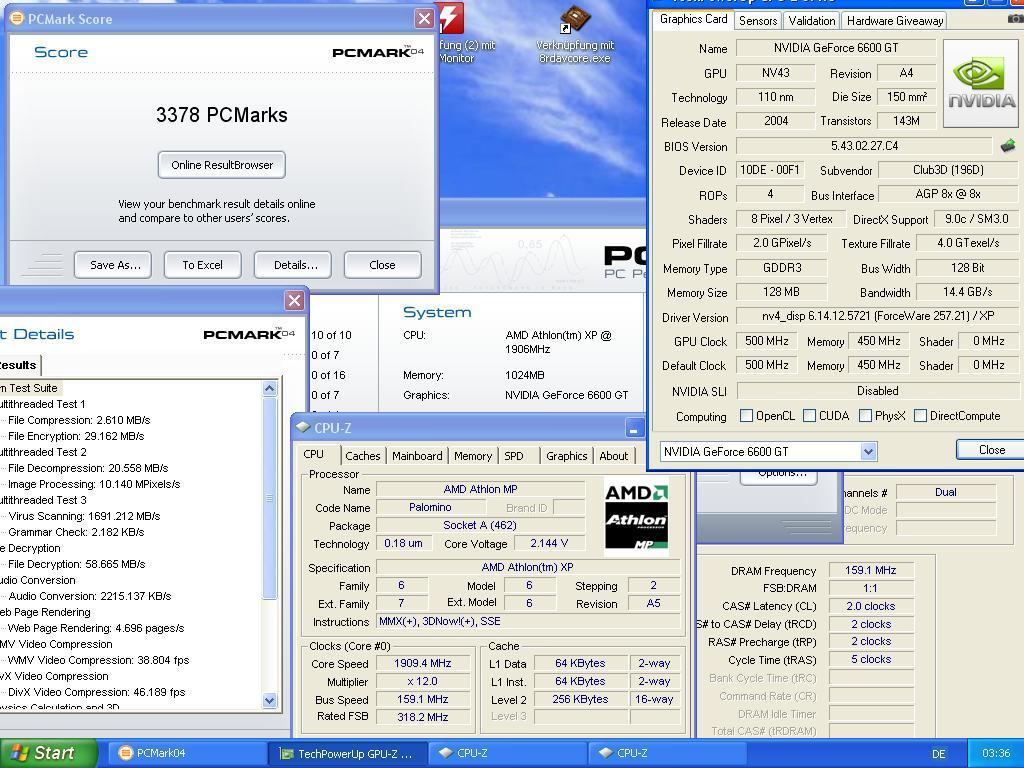Select the CPU tab in CPU-Z
The width and height of the screenshot is (1024, 768).
pyautogui.click(x=313, y=454)
